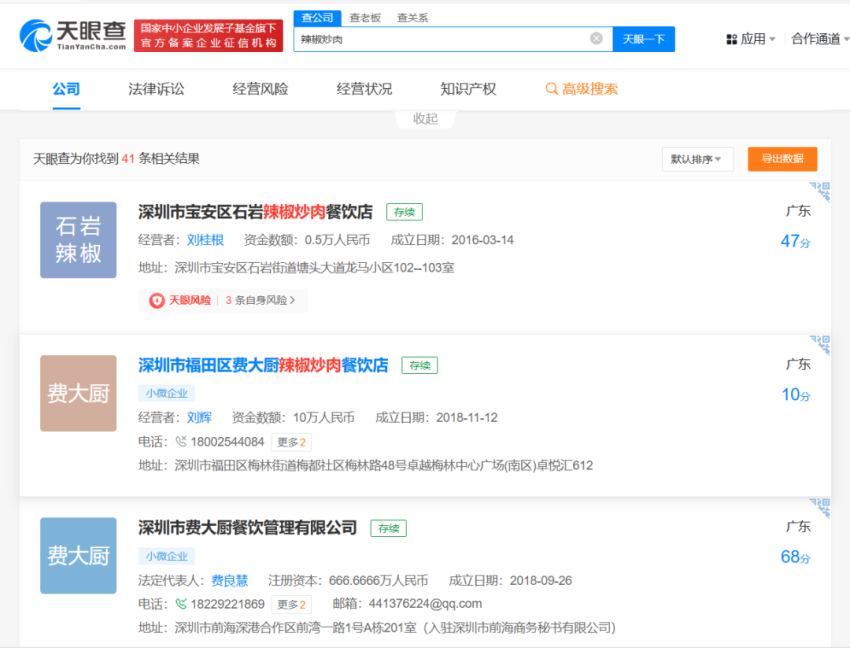Click 存续 status tag of 费大厨辣椒炒肉餐饮店
Viewport: 850px width, 648px height.
[419, 365]
